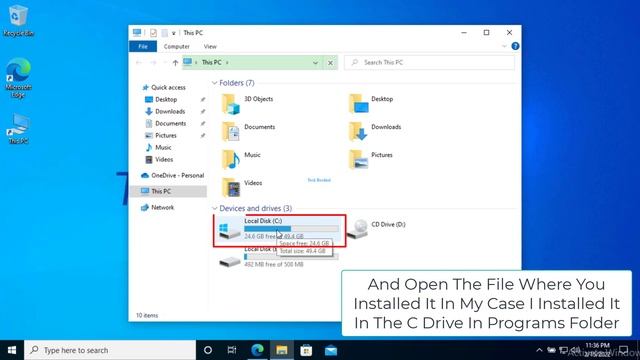Select Local Disk (C:) drive

(279, 230)
